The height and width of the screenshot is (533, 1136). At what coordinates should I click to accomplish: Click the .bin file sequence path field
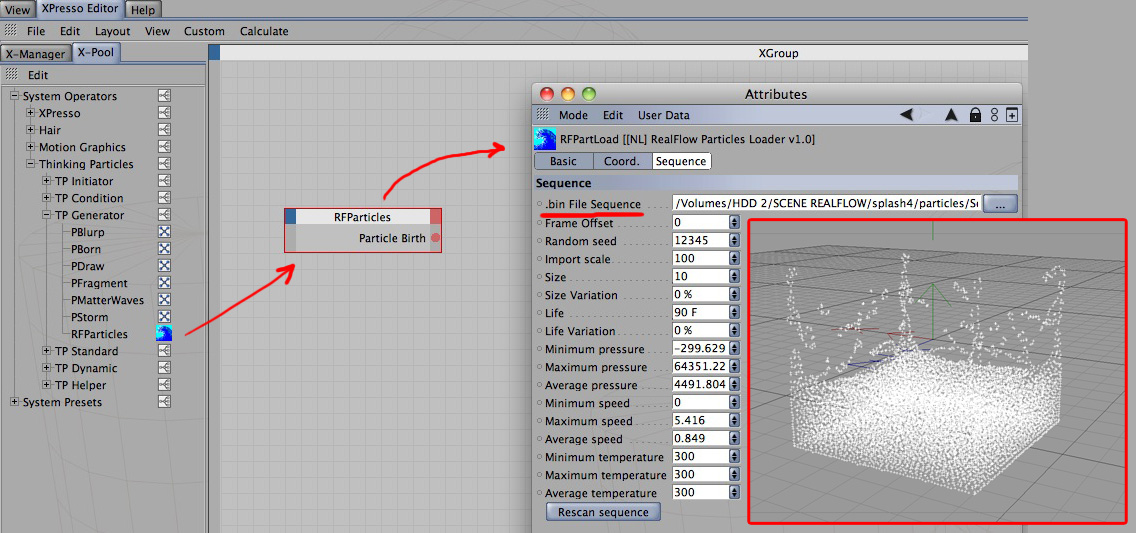pos(826,204)
